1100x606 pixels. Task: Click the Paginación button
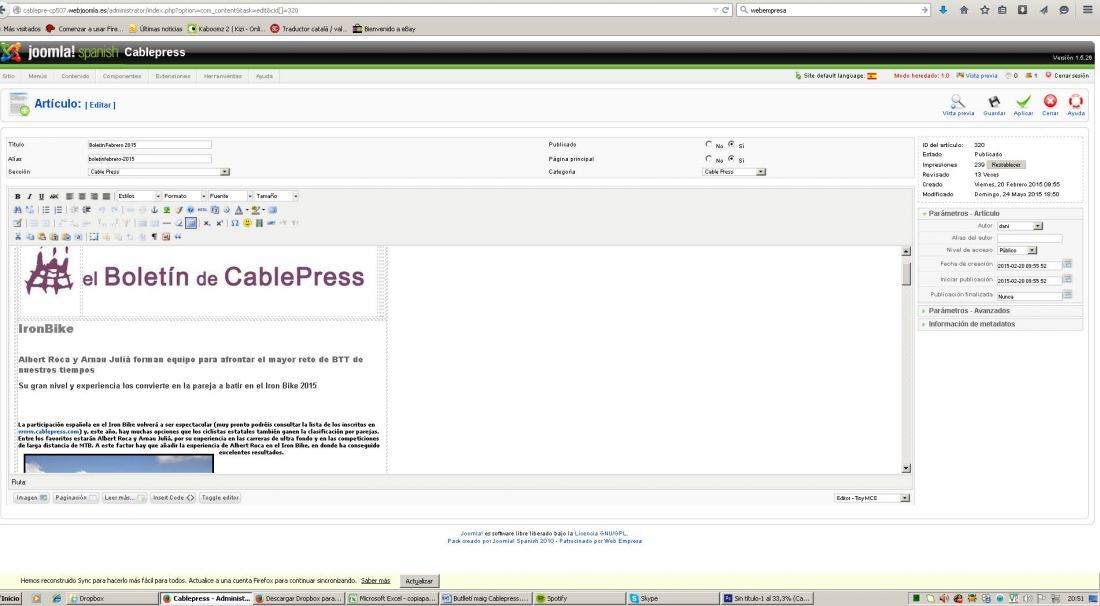point(76,498)
